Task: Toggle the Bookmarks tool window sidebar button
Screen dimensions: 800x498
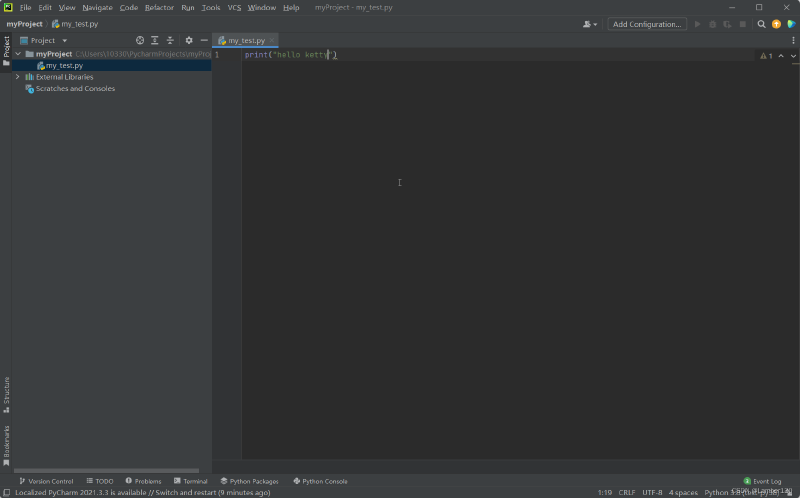Action: [6, 445]
